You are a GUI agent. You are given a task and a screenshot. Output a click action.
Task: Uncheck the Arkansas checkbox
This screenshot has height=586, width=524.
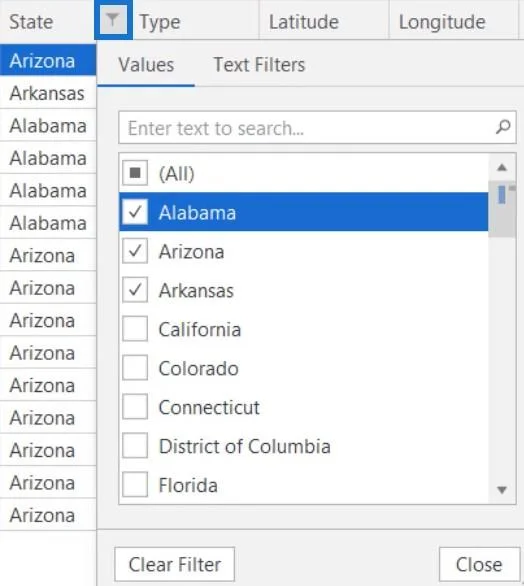(x=135, y=290)
